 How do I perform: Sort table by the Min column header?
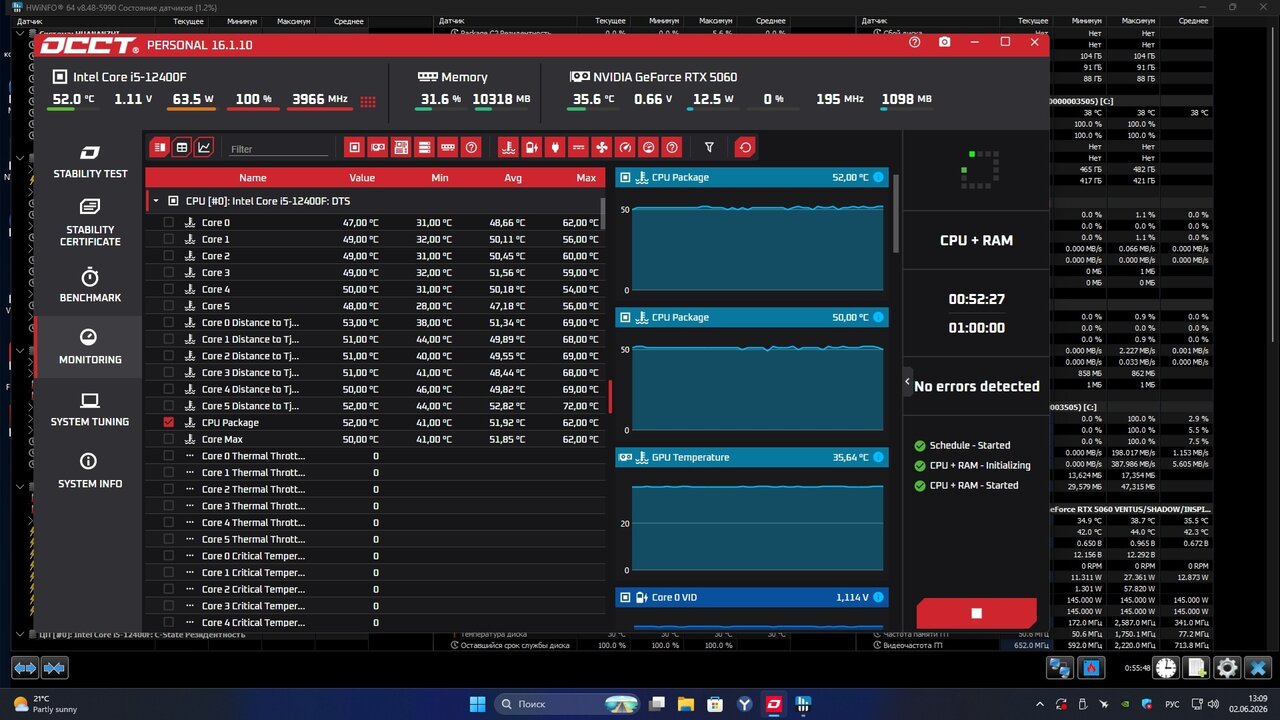click(x=440, y=178)
